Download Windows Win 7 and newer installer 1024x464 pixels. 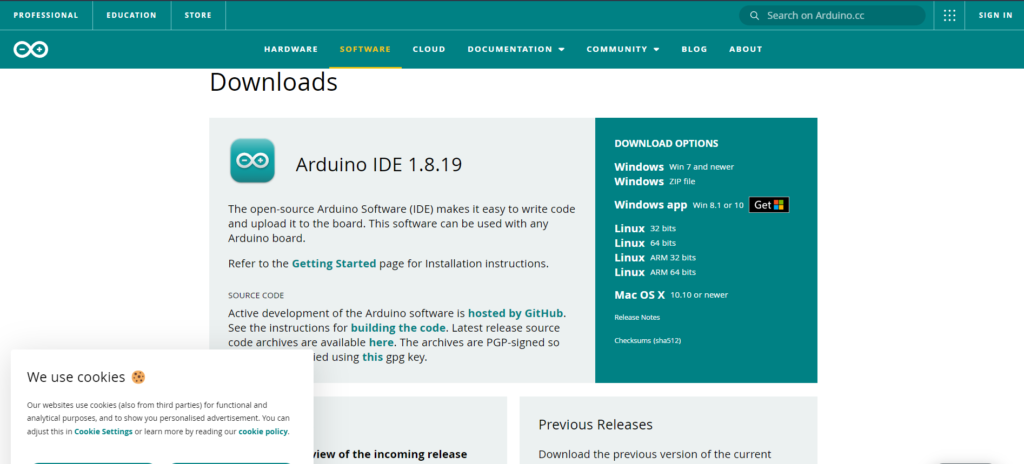(674, 167)
